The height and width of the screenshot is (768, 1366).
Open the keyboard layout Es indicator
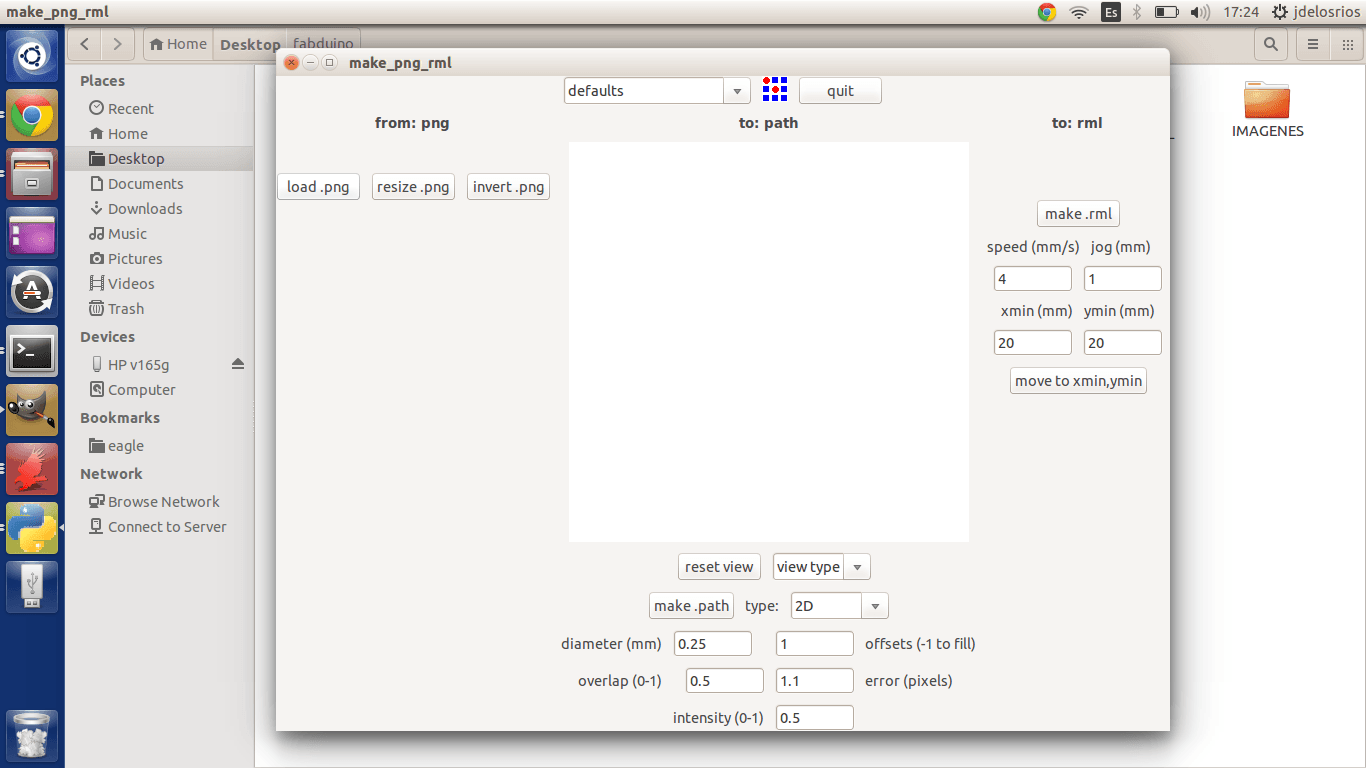(x=1111, y=12)
